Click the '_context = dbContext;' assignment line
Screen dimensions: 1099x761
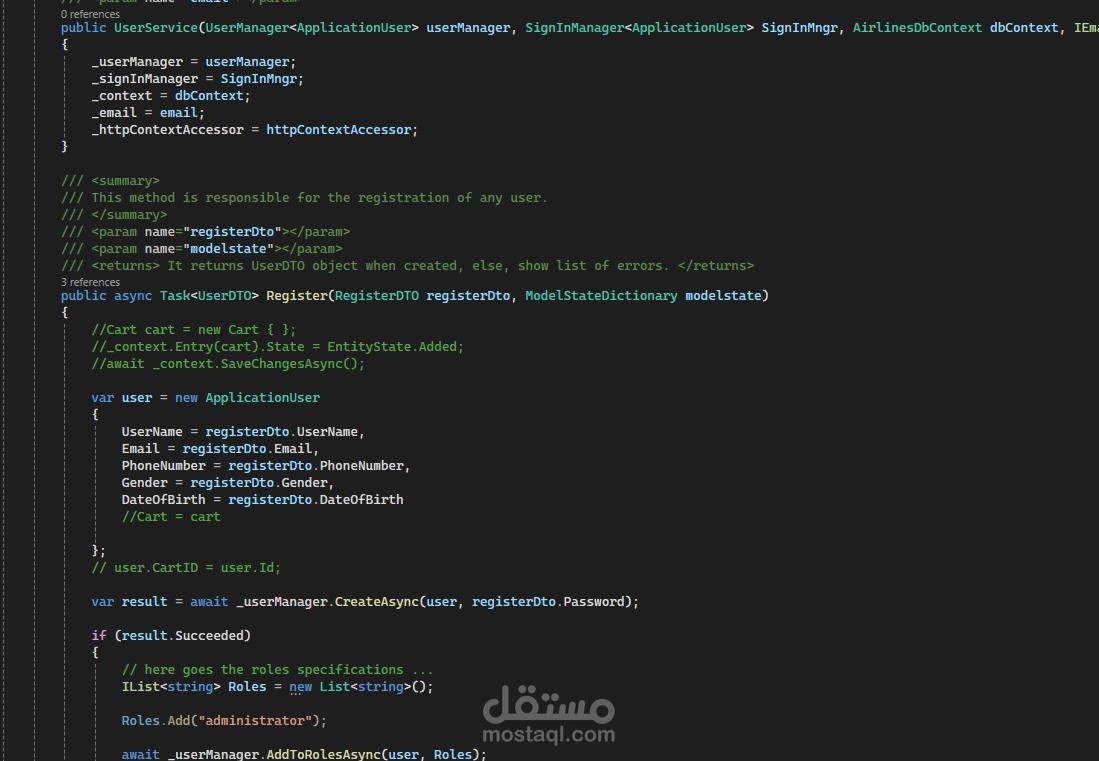tap(170, 96)
